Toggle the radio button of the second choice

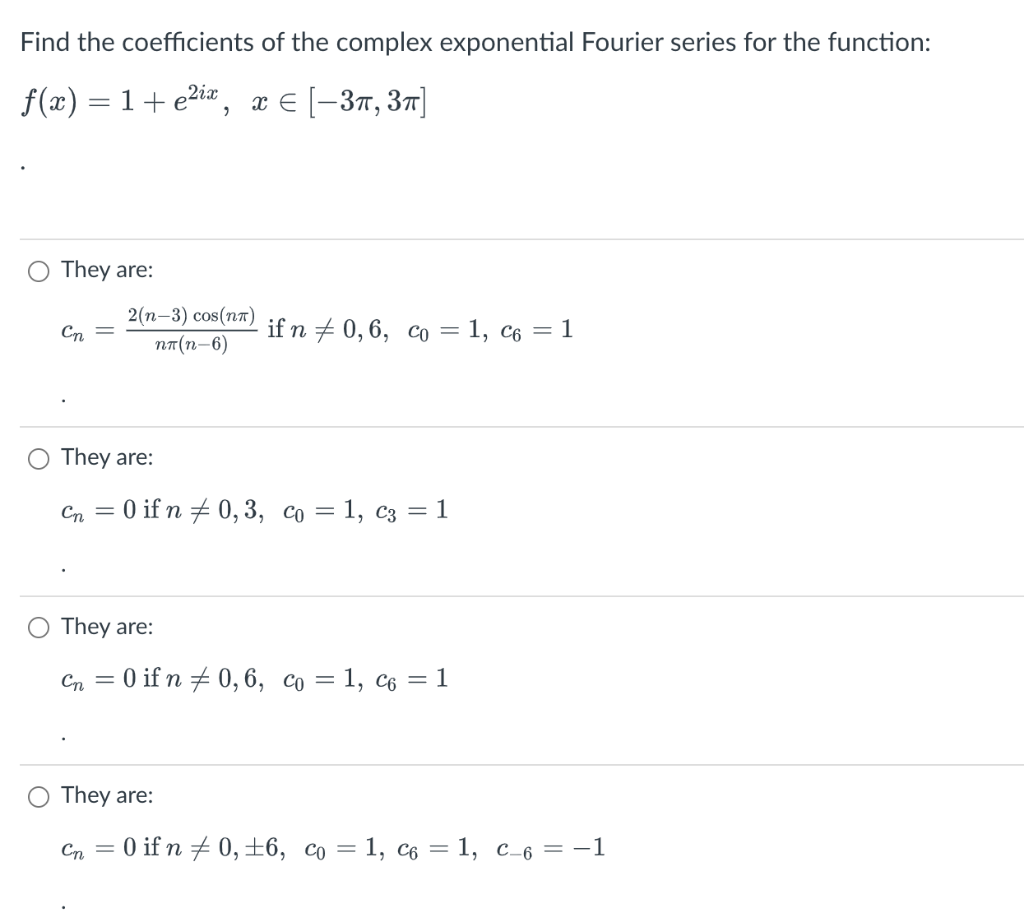(38, 457)
